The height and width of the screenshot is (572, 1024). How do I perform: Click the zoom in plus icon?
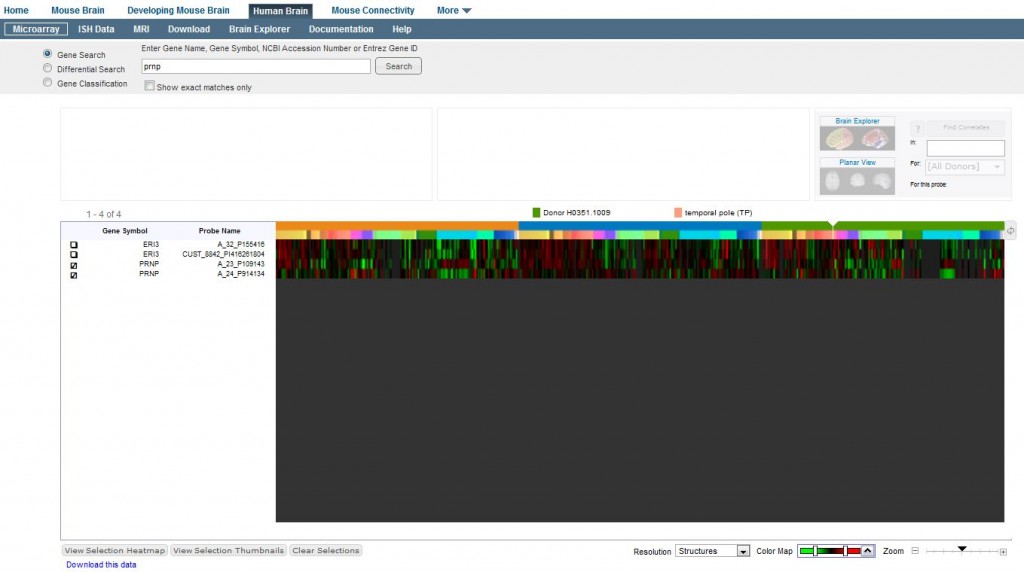[1003, 552]
